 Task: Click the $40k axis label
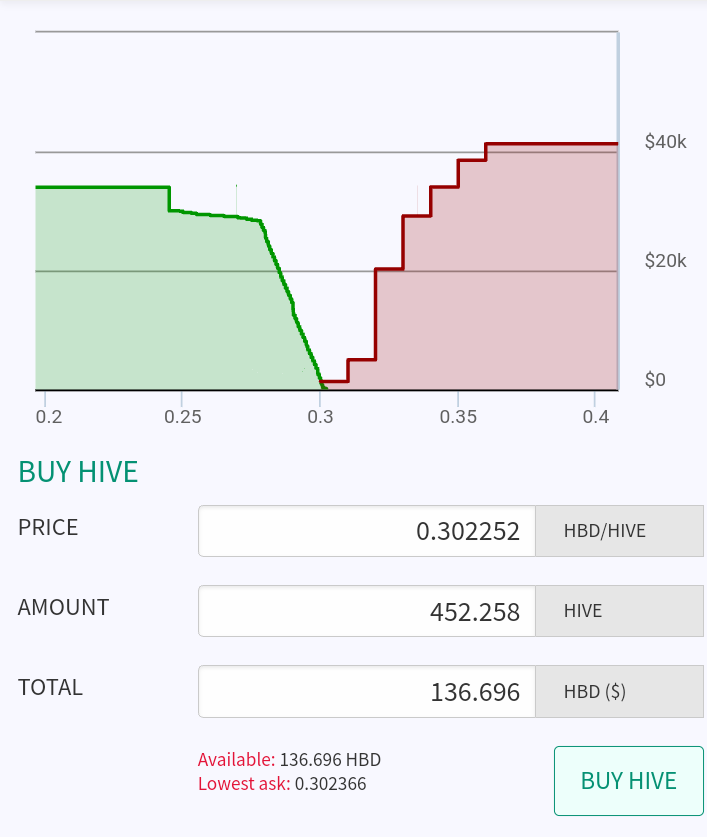pos(665,141)
